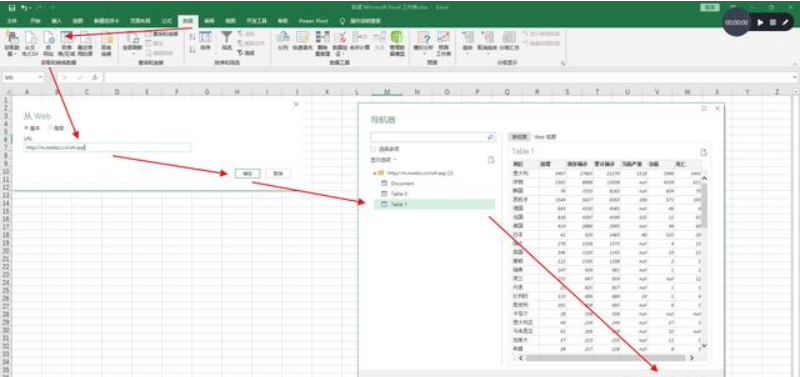
Task: Select the Basic radio button in From Web
Action: click(x=27, y=128)
